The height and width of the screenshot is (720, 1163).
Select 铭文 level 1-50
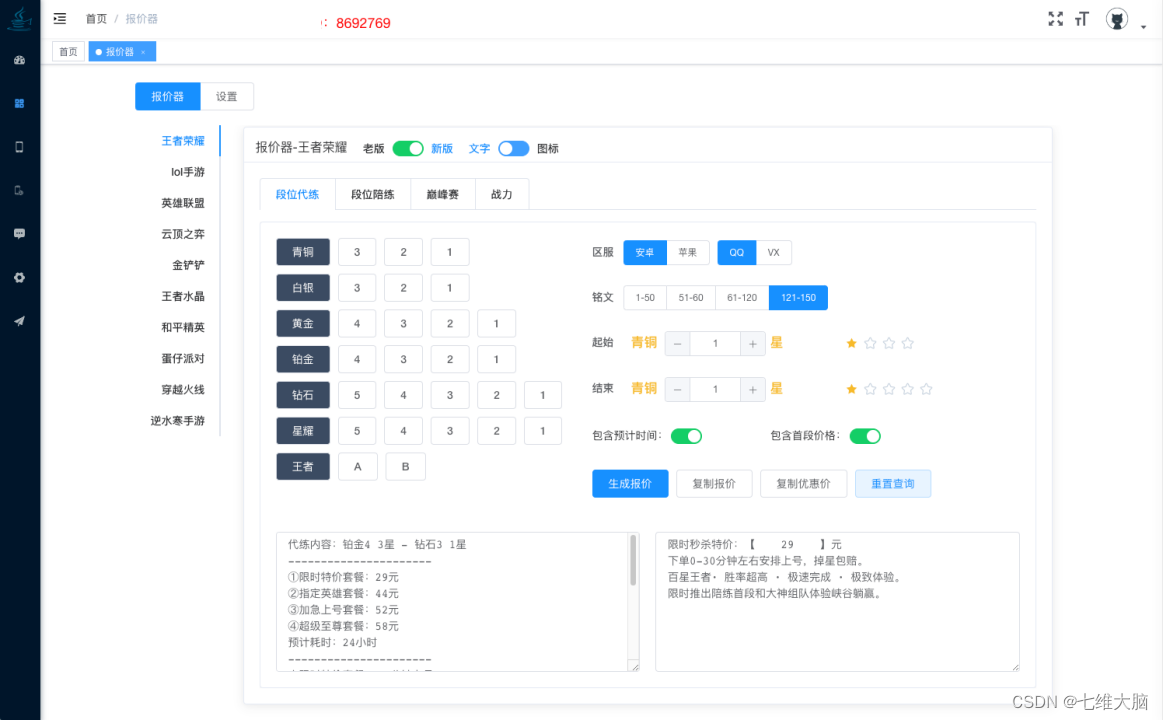pos(645,297)
